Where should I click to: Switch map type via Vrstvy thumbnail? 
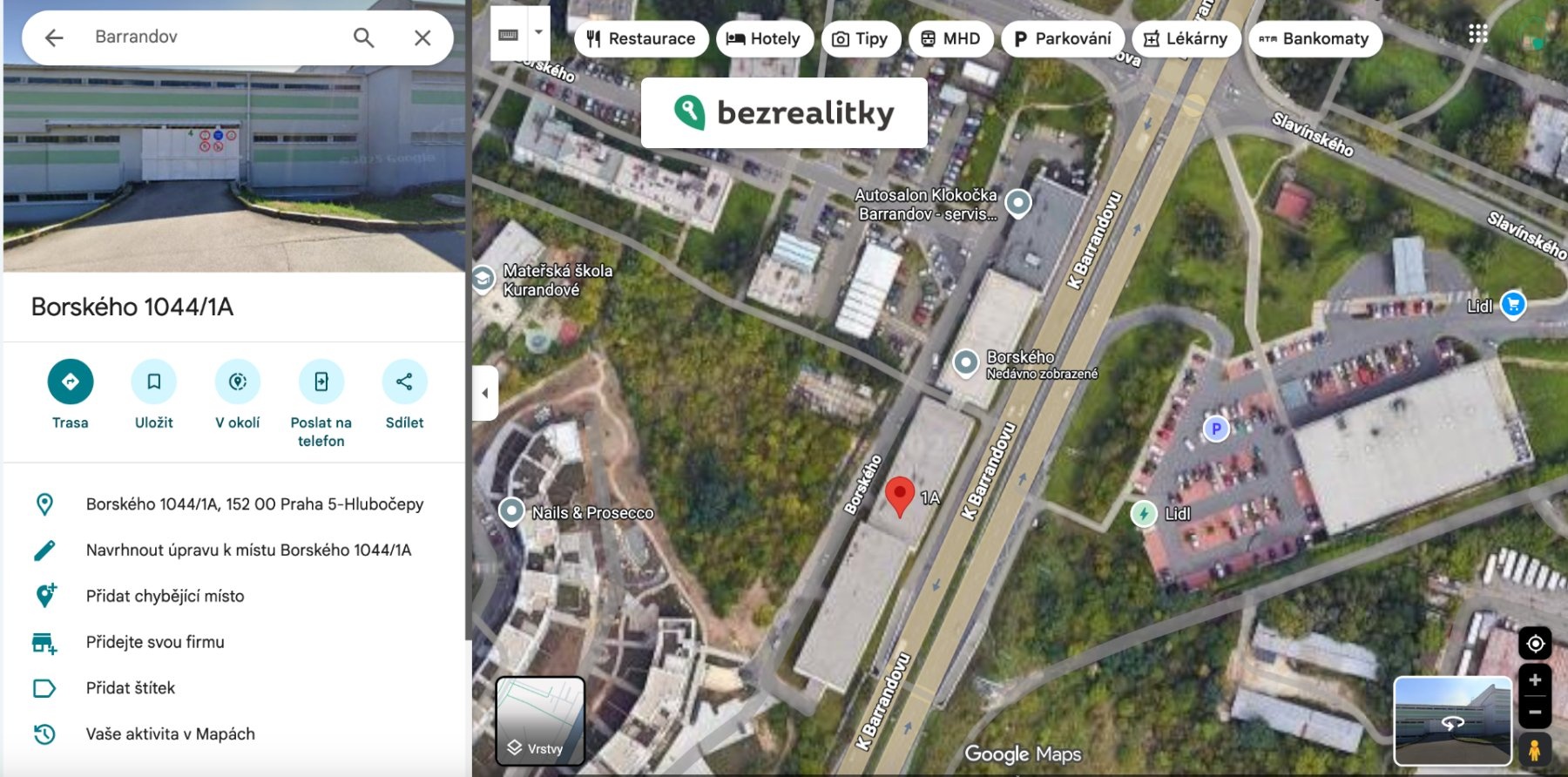click(x=540, y=721)
